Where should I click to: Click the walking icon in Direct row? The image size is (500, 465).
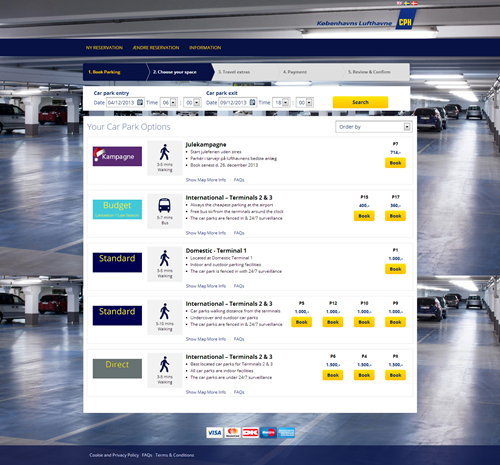click(164, 364)
